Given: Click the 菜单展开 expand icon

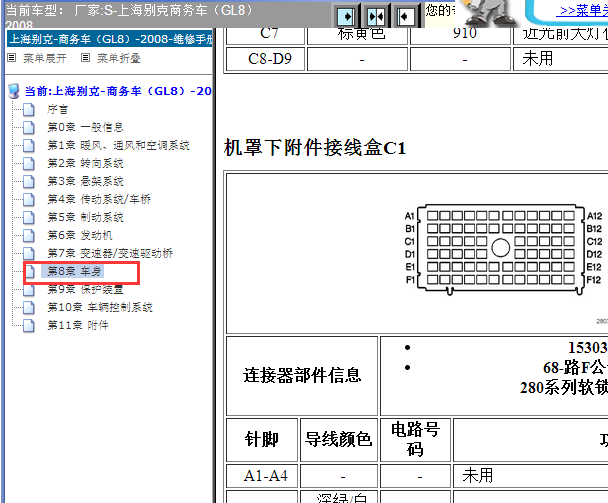Looking at the screenshot, I should point(12,58).
